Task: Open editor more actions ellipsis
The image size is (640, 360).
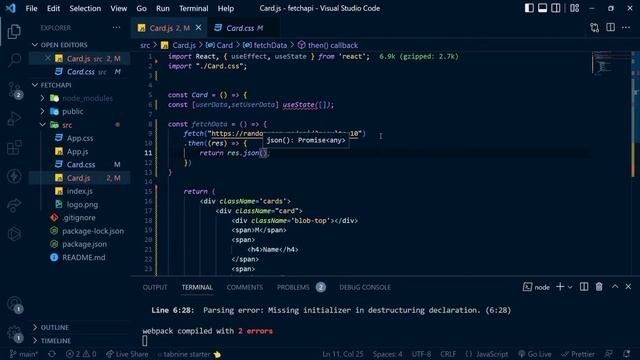Action: coord(626,28)
